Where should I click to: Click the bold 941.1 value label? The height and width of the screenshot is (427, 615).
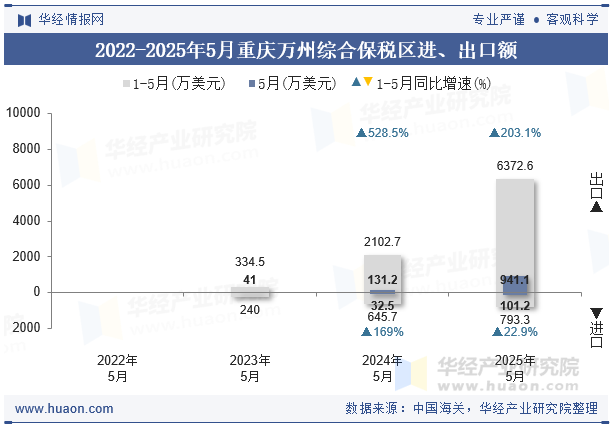pos(515,280)
